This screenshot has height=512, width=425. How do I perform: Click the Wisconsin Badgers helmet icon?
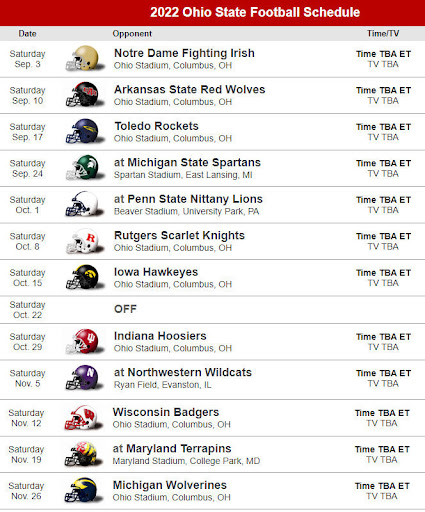[82, 417]
